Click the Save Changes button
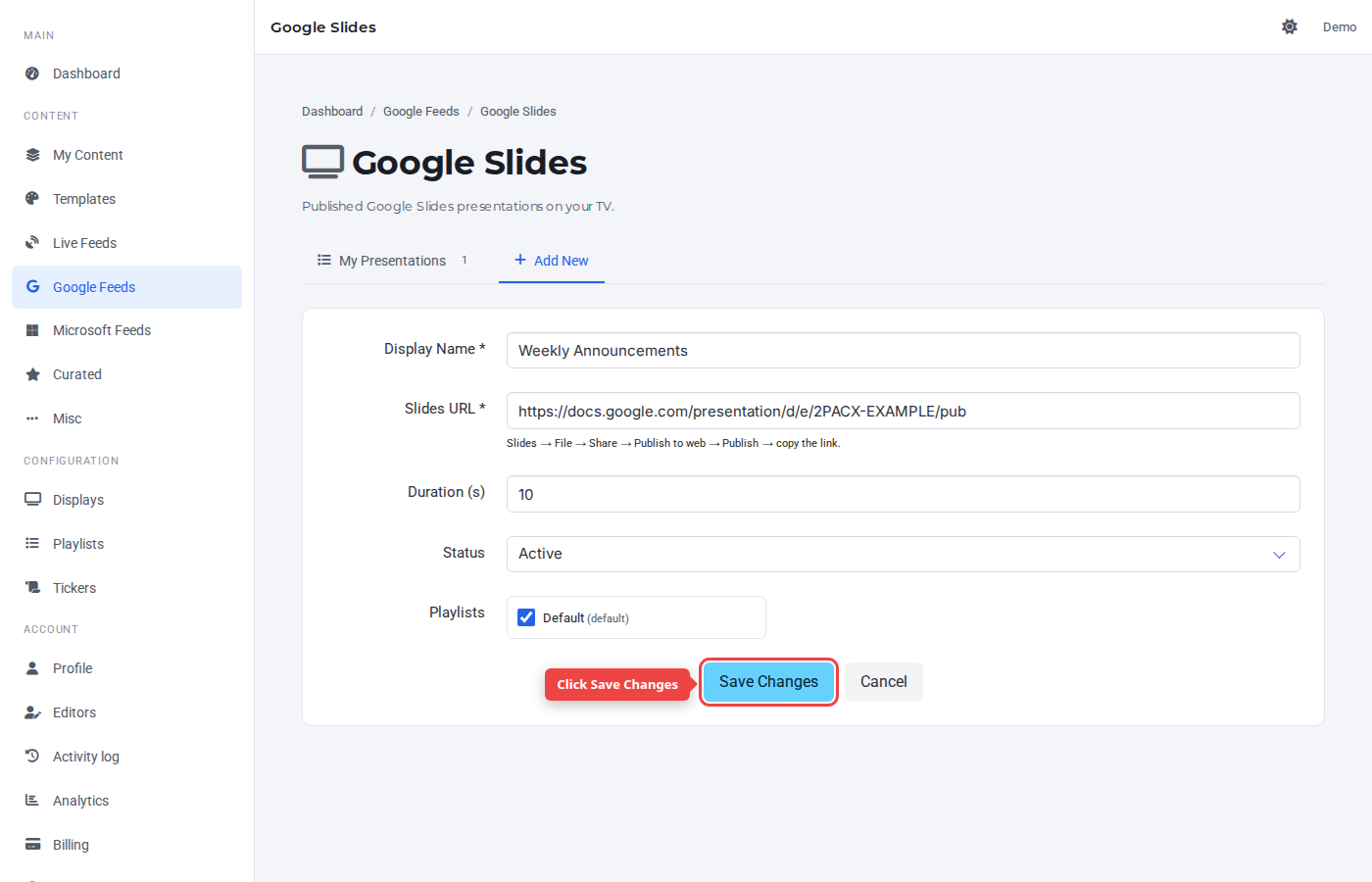 click(x=768, y=682)
